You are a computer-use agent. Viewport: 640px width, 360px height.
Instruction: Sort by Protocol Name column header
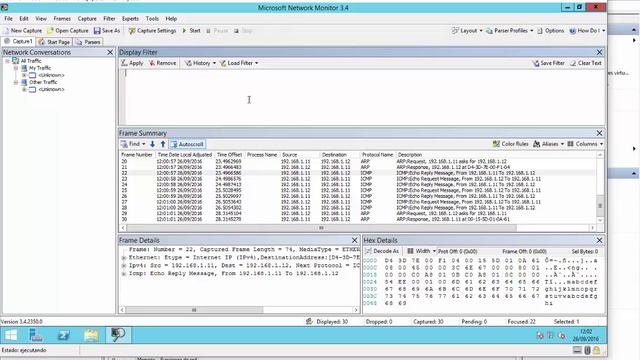pyautogui.click(x=377, y=155)
